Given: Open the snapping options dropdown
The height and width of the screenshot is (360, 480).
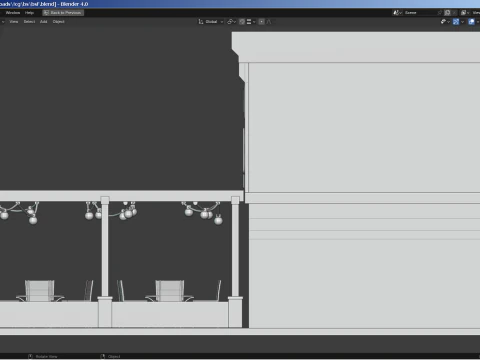Looking at the screenshot, I should point(251,22).
